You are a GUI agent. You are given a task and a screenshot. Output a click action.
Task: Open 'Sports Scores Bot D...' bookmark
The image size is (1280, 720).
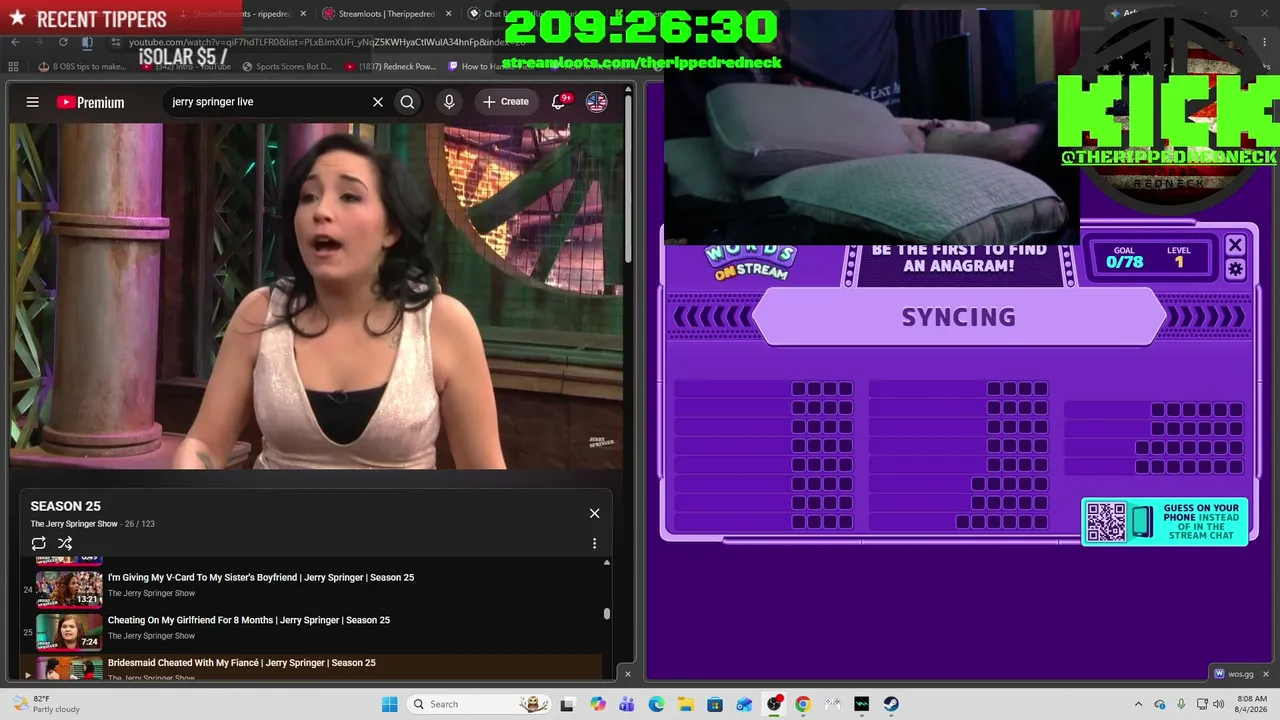287,67
